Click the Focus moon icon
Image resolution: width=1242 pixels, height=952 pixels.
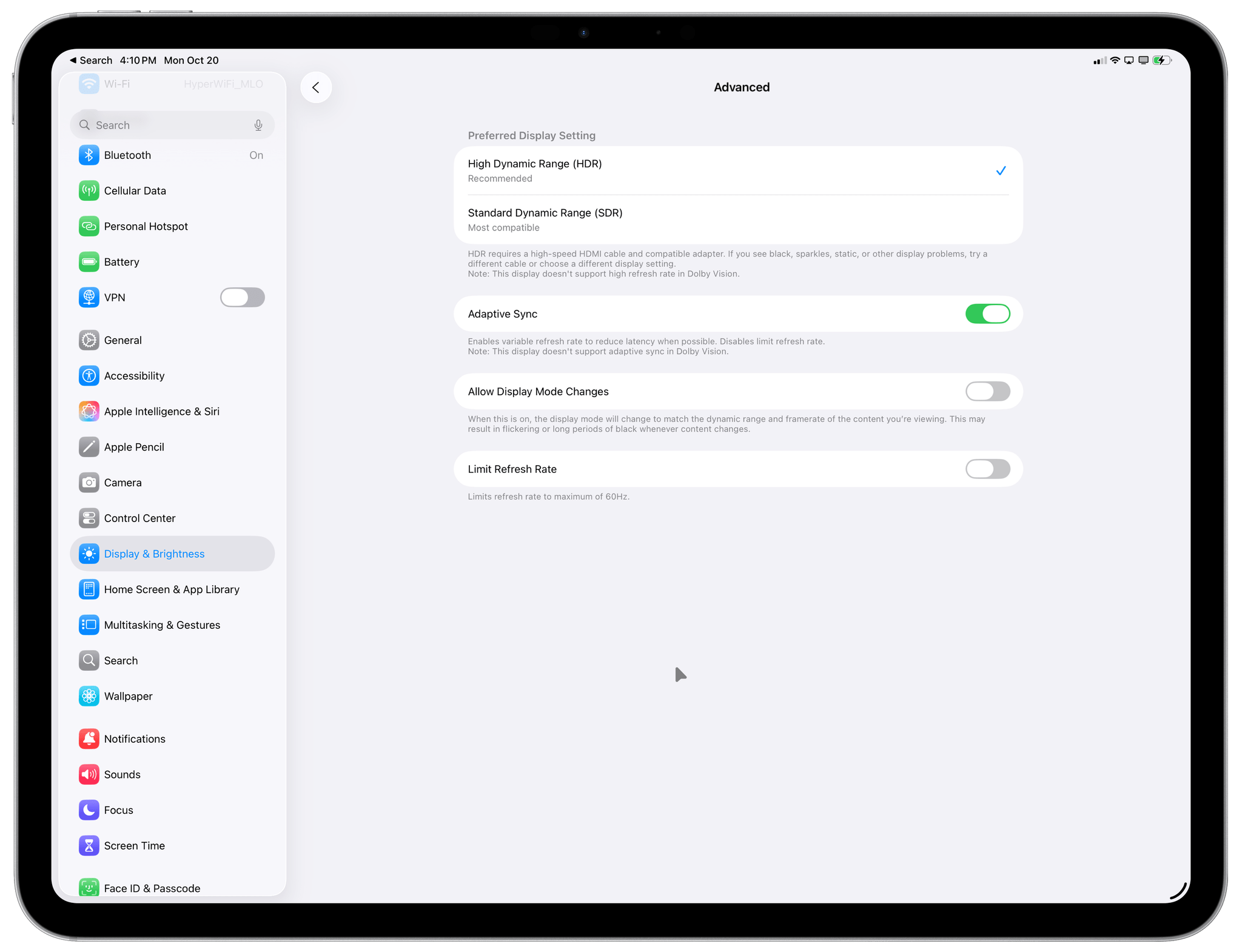click(x=89, y=810)
